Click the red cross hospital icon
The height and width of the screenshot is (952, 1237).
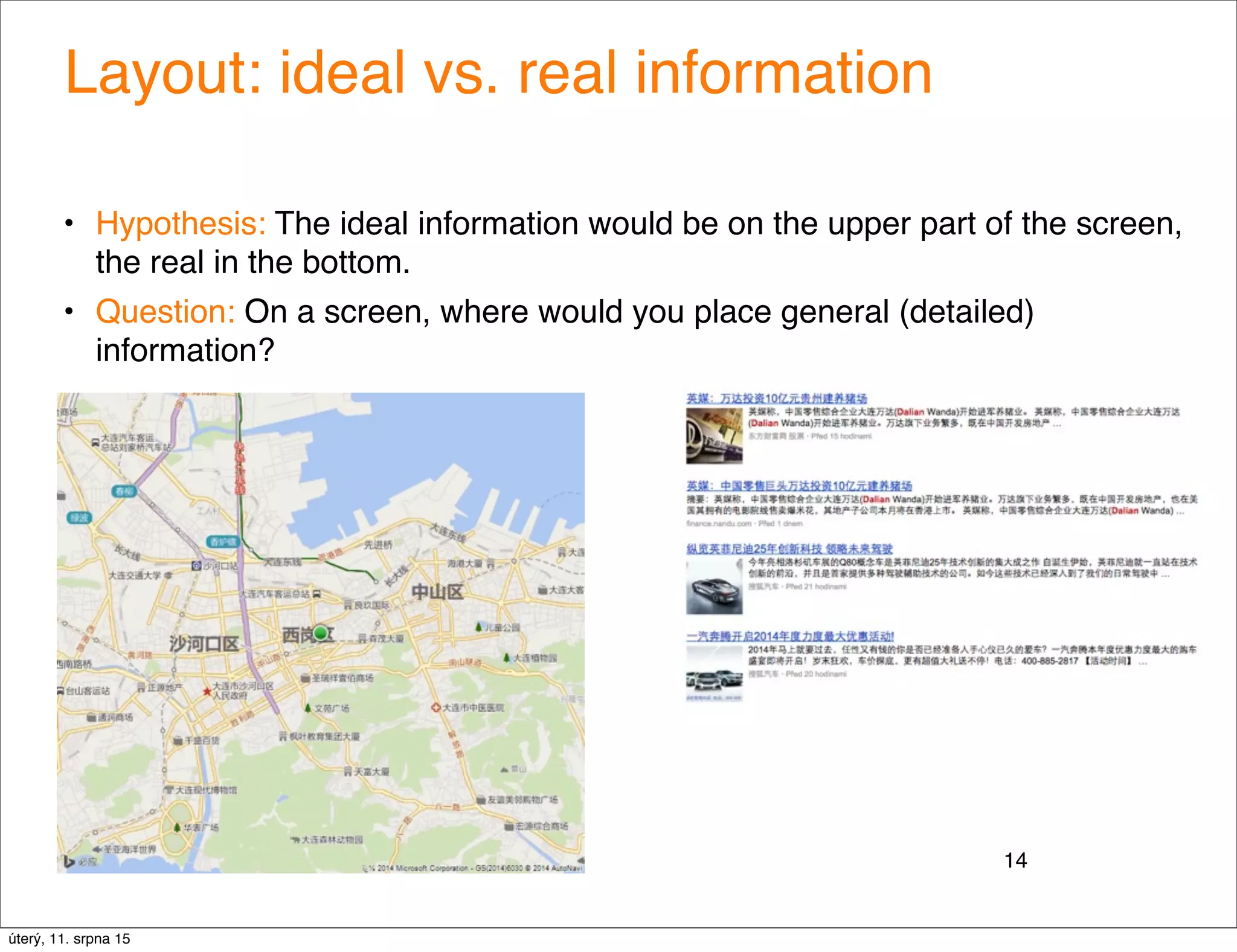[435, 707]
